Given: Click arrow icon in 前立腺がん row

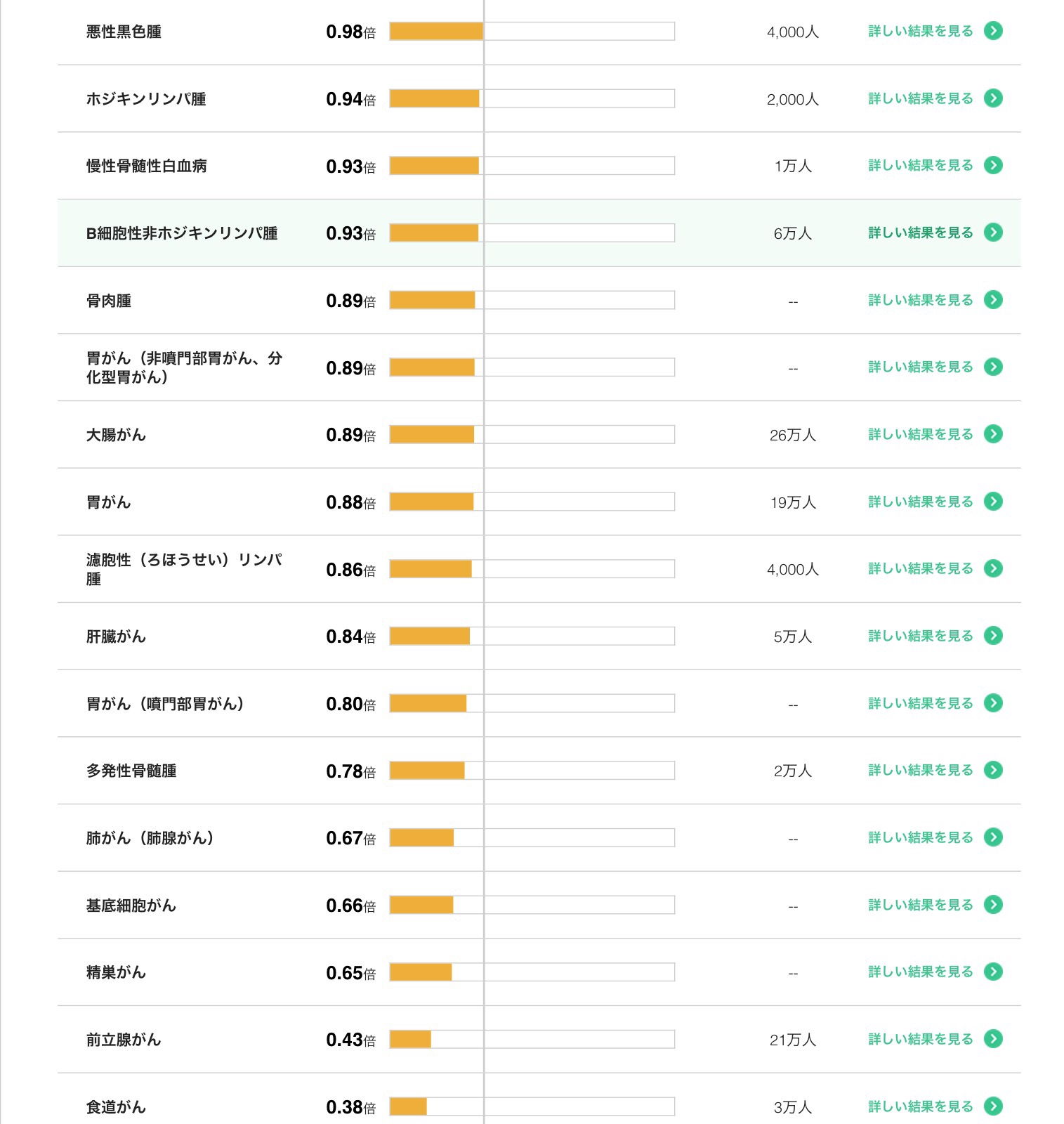Looking at the screenshot, I should pyautogui.click(x=993, y=1039).
